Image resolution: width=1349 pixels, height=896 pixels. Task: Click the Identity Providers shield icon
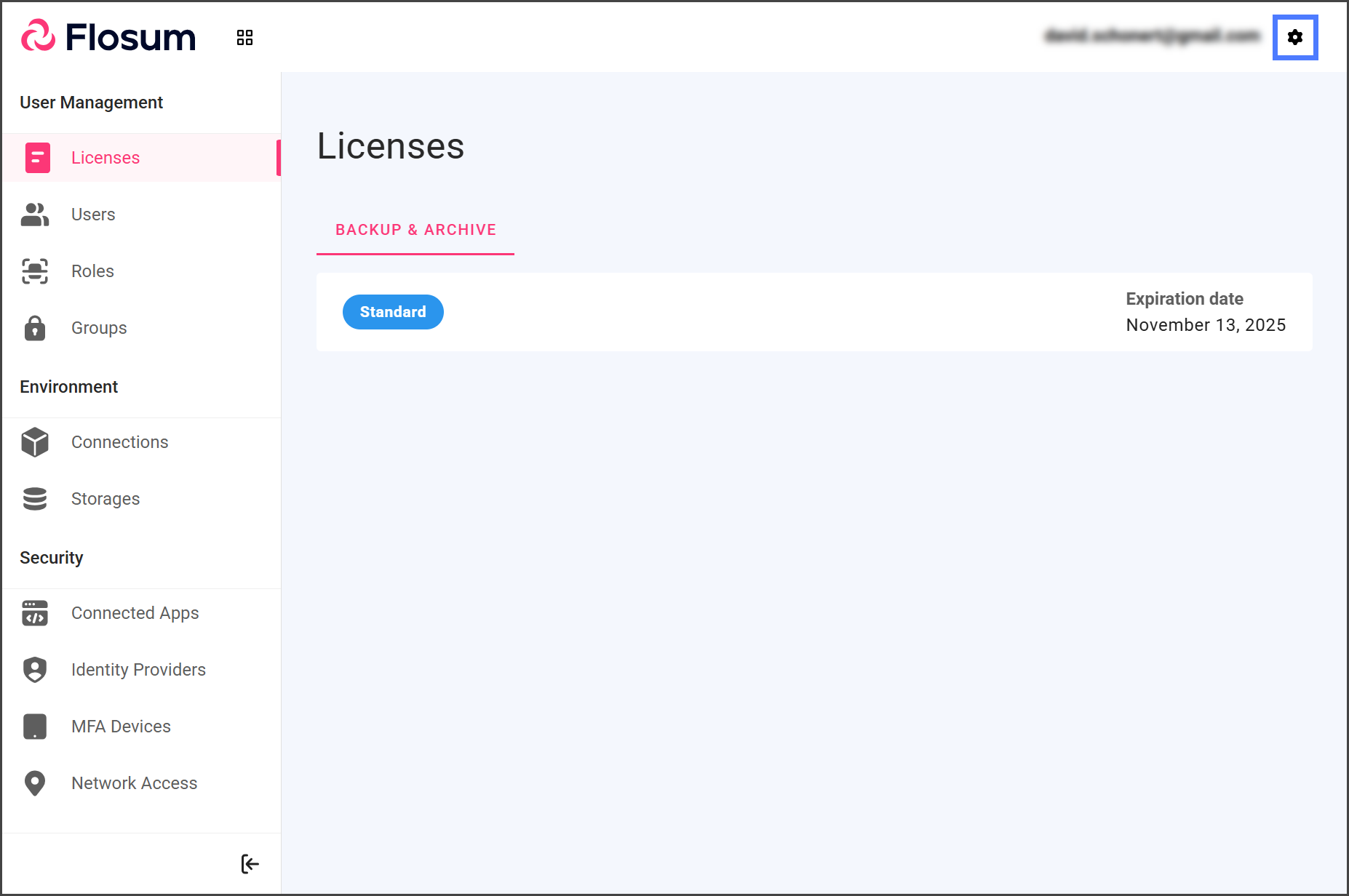click(35, 670)
